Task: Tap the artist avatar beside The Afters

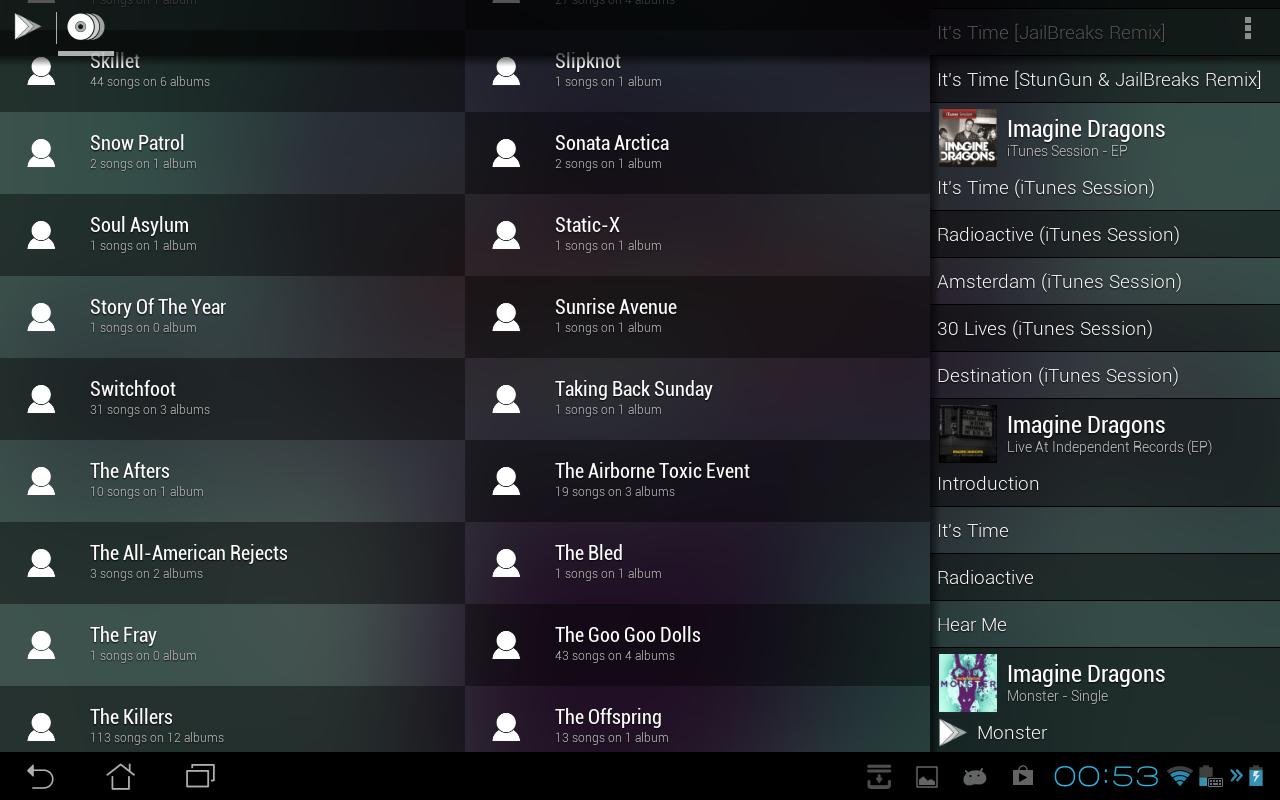Action: tap(41, 480)
